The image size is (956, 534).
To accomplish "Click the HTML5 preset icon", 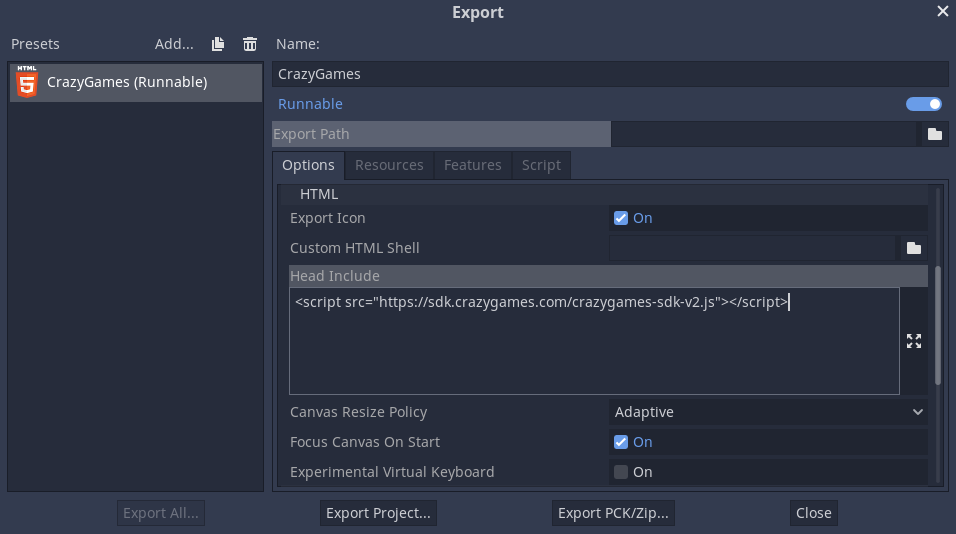I will coord(27,82).
